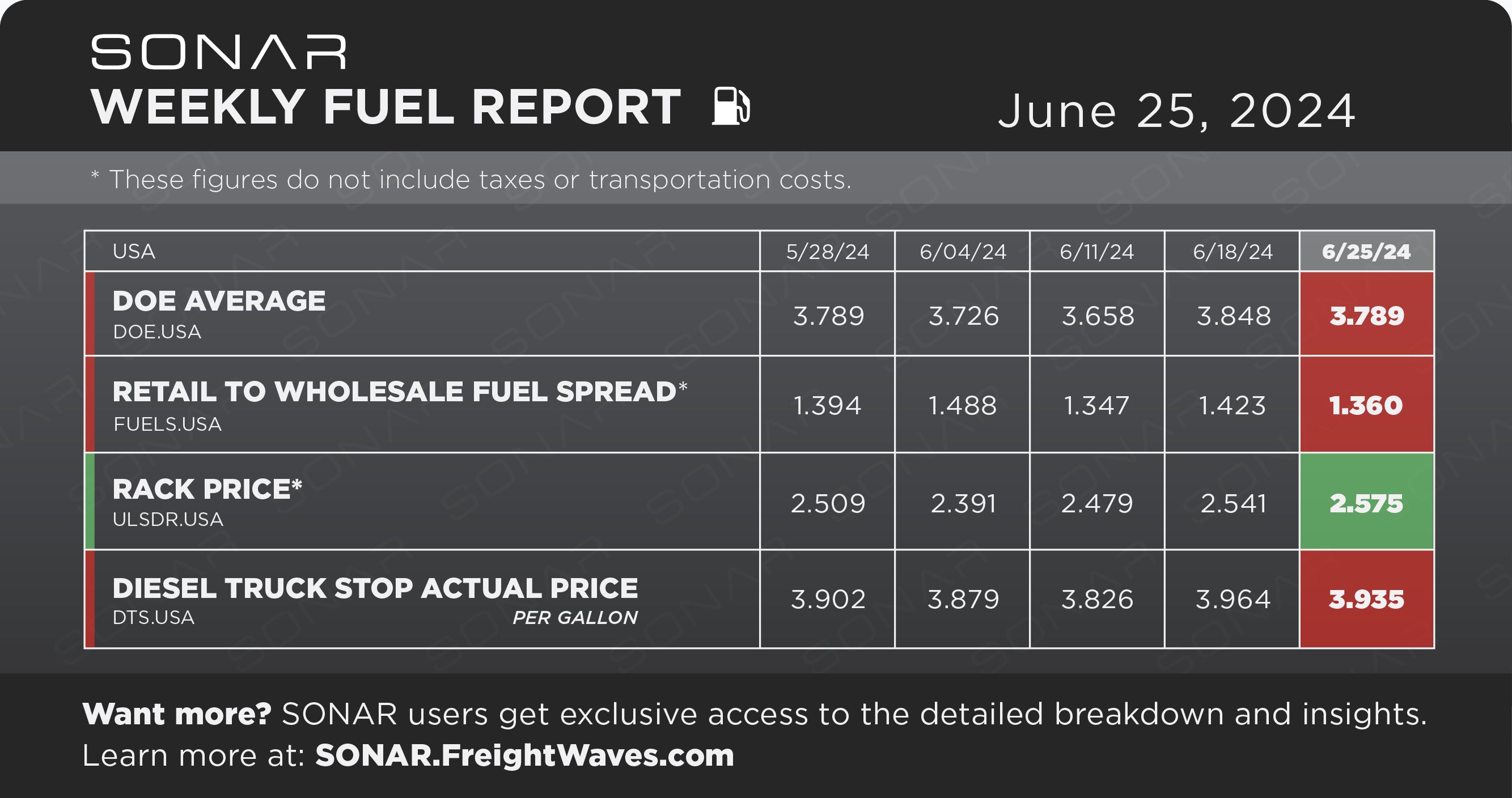Click the red DOE Average 3.789 cell
1512x798 pixels.
(1366, 314)
